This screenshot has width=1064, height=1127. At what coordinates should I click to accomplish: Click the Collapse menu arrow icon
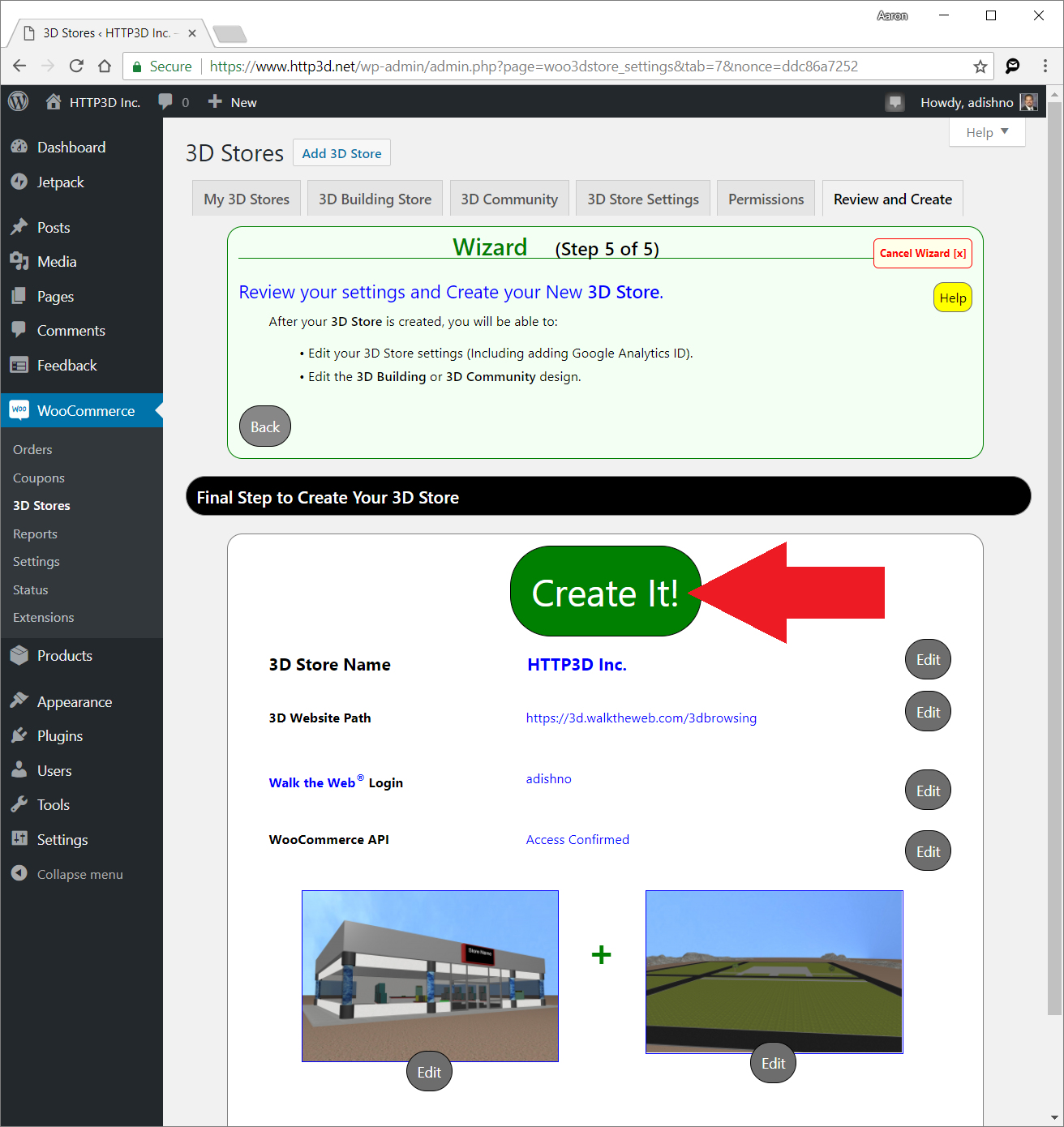(19, 873)
